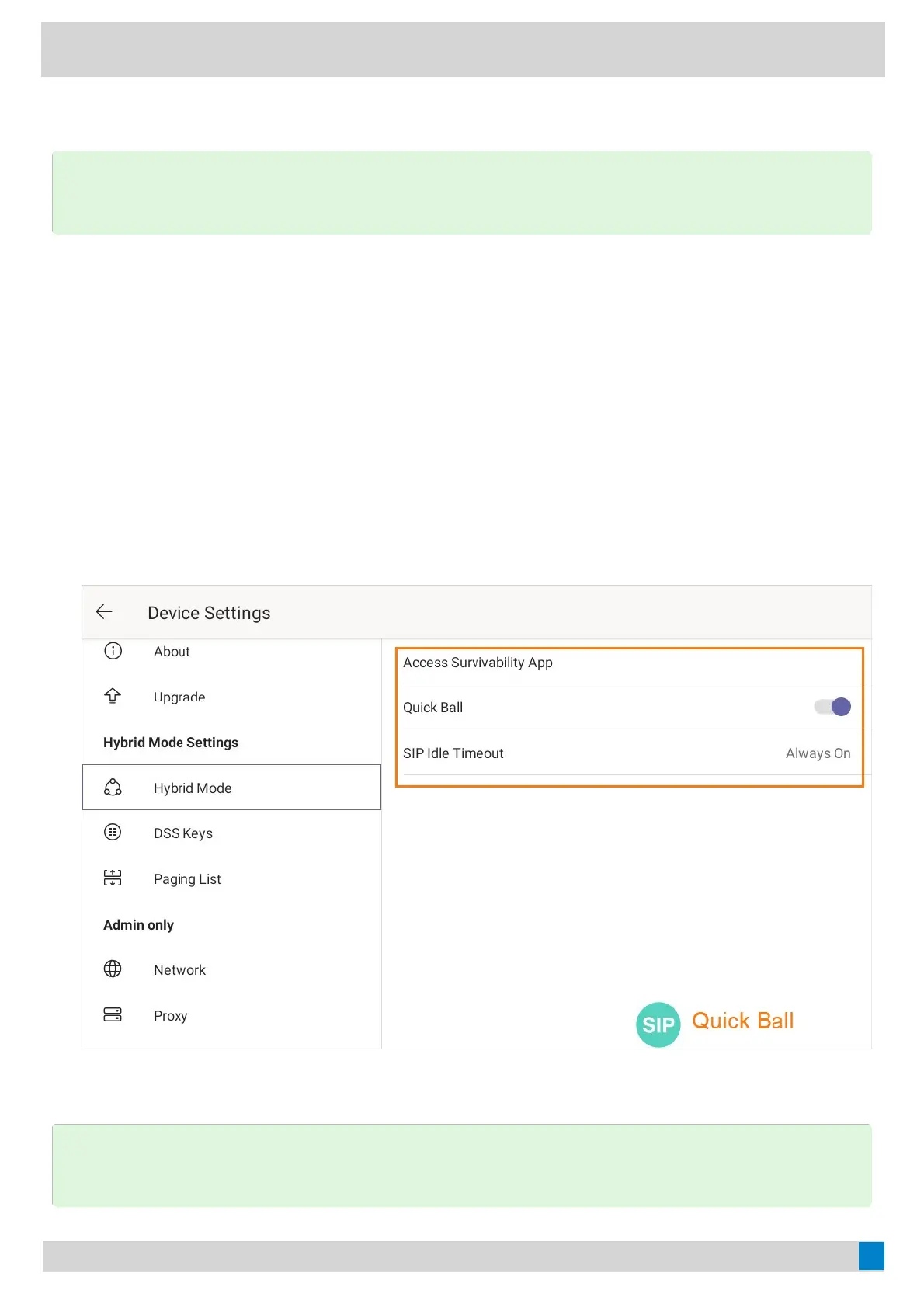Click the SIP Idle Timeout label
924x1308 pixels.
click(453, 753)
